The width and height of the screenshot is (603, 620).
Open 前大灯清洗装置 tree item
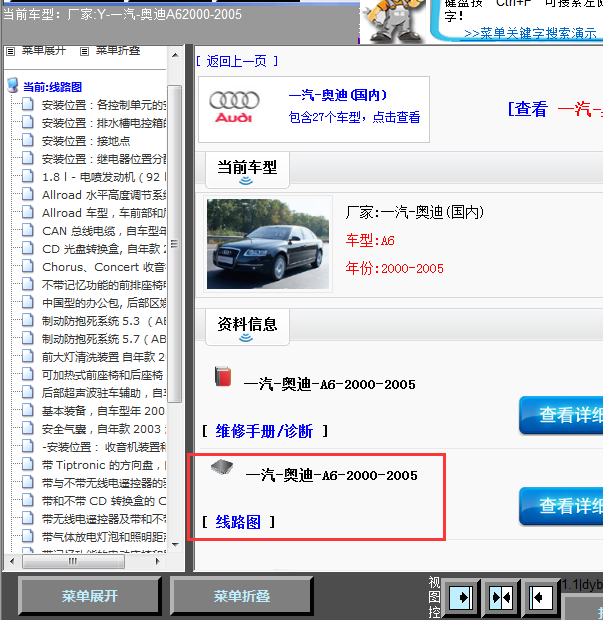(104, 357)
